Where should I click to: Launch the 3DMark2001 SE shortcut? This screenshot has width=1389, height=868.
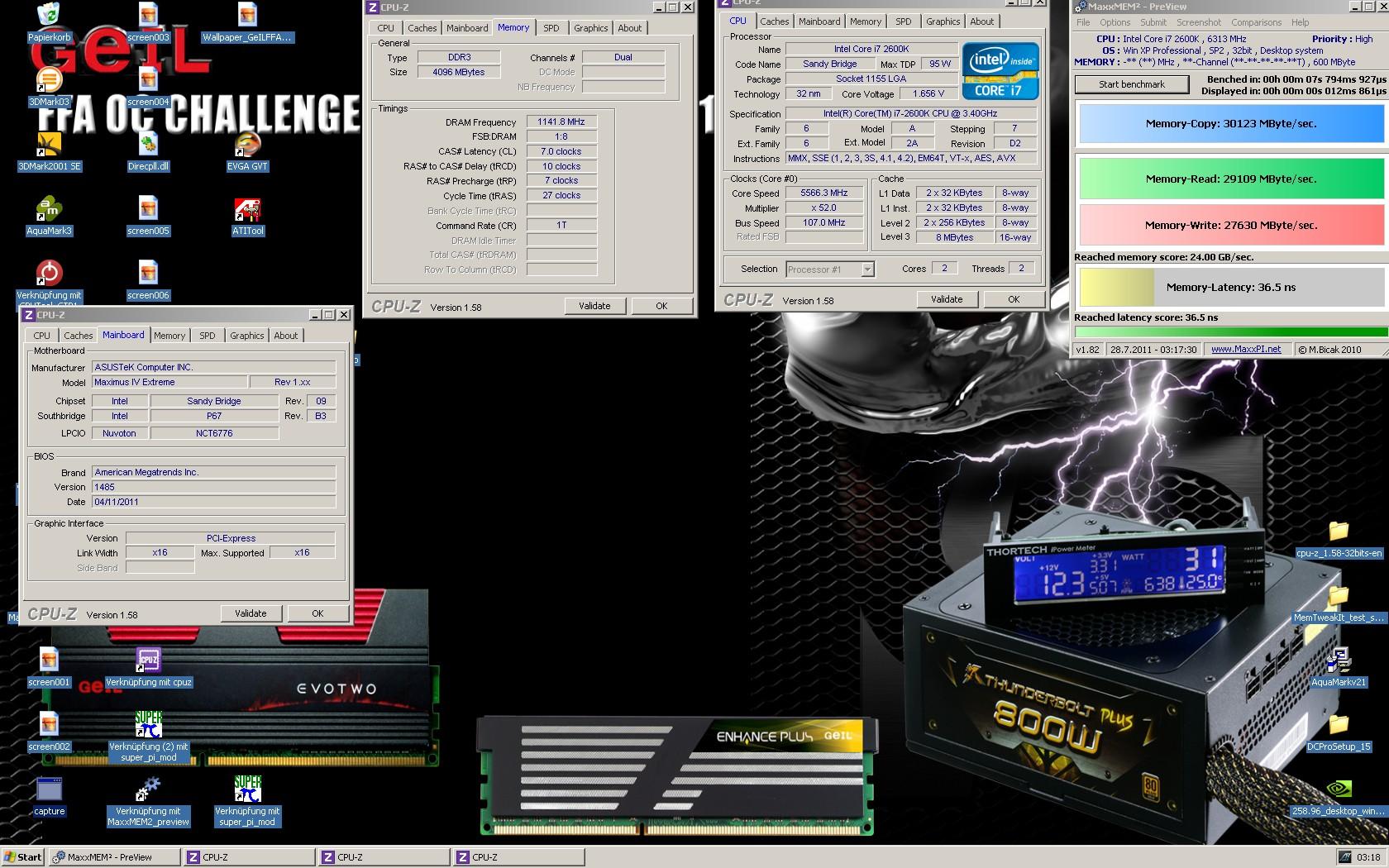(49, 145)
